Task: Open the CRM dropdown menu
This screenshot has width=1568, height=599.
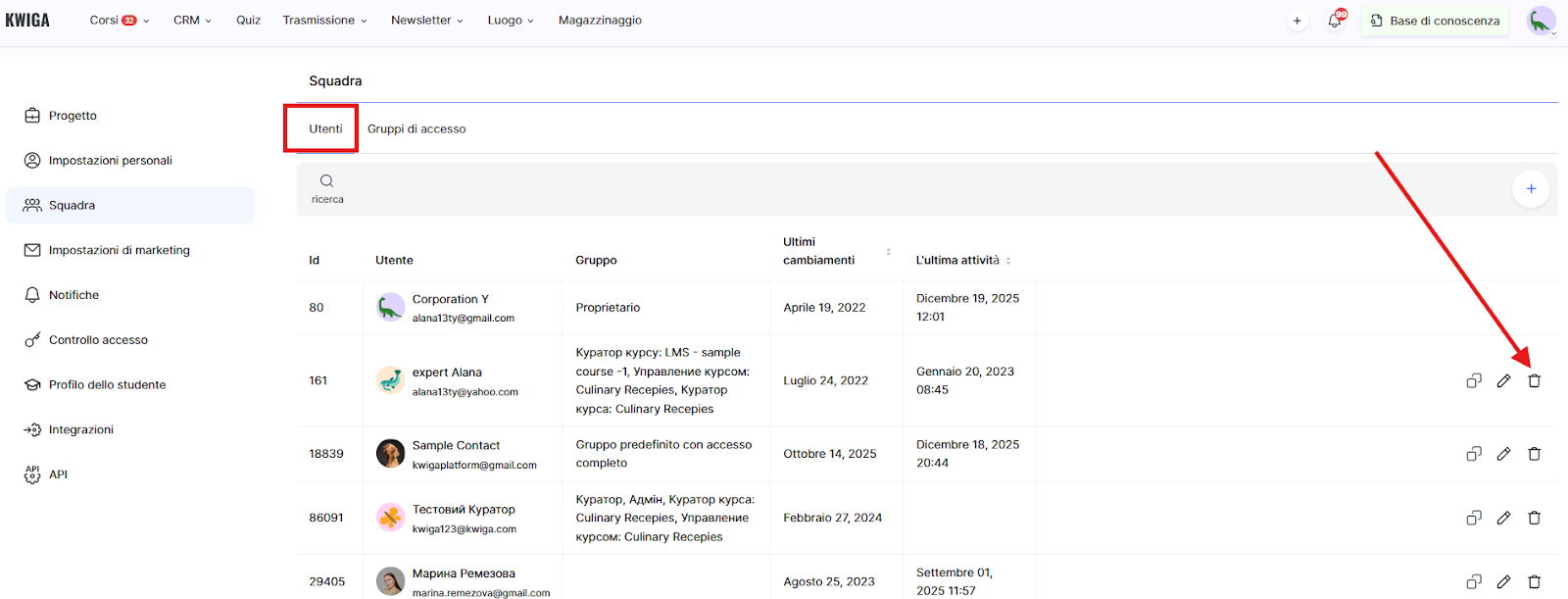Action: 192,21
